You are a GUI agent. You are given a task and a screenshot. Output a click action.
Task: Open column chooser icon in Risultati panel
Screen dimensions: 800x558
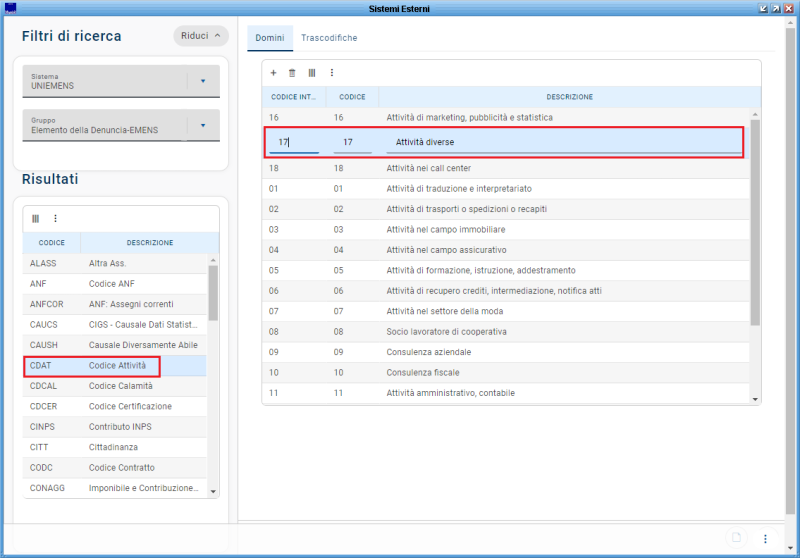click(x=36, y=218)
